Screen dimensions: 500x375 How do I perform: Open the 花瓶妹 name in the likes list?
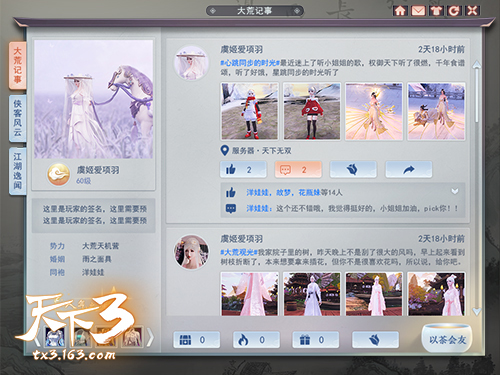click(x=309, y=192)
